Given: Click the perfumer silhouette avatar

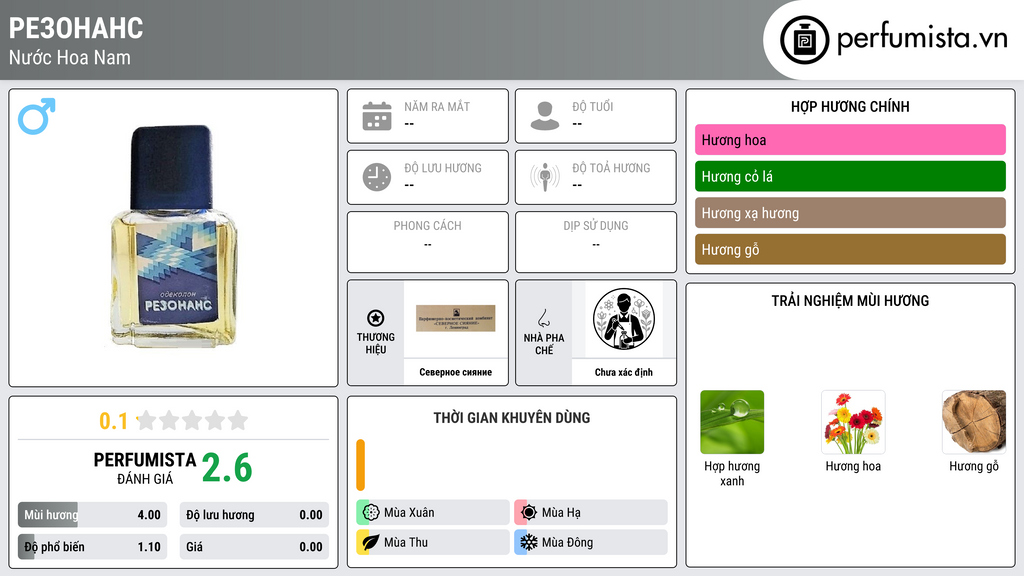Looking at the screenshot, I should pos(624,319).
